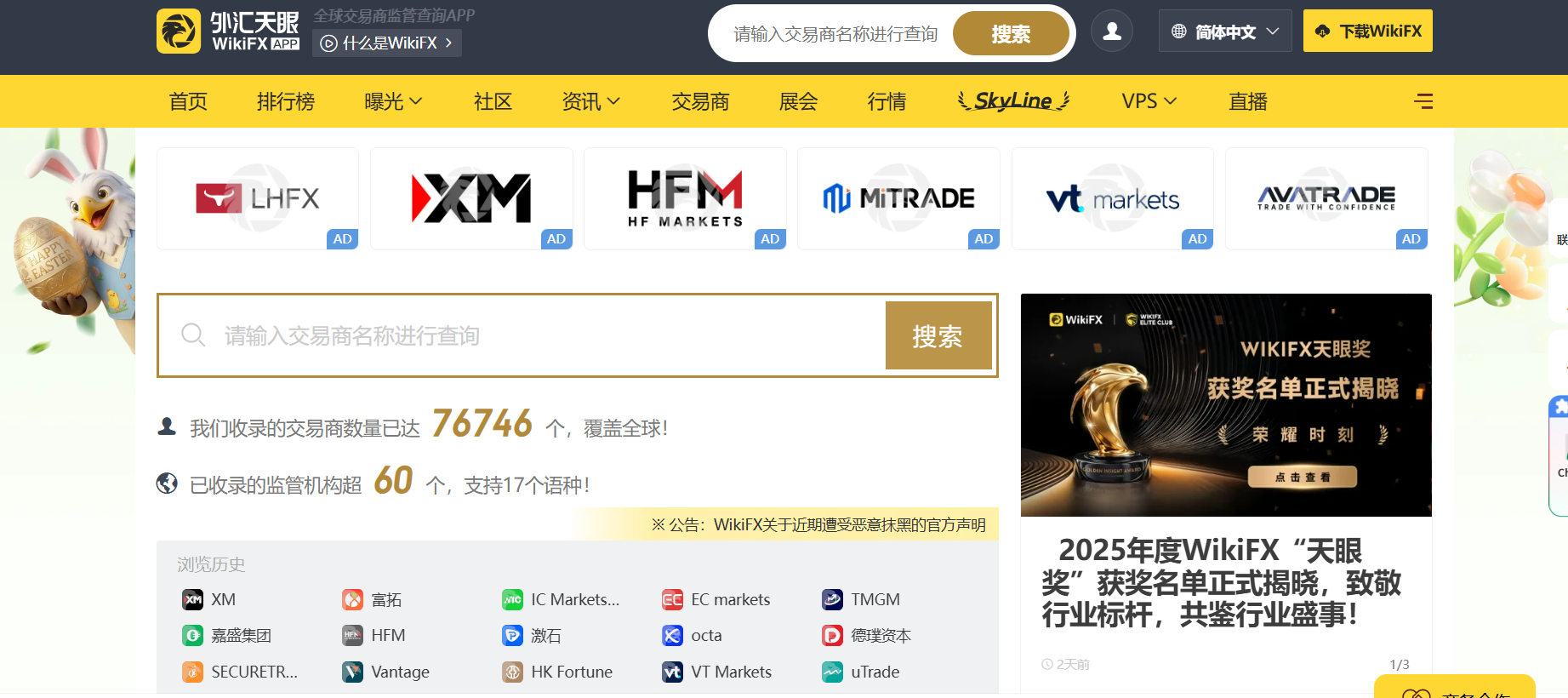1568x698 pixels.
Task: Click the VT Markets icon in history
Action: coord(673,672)
